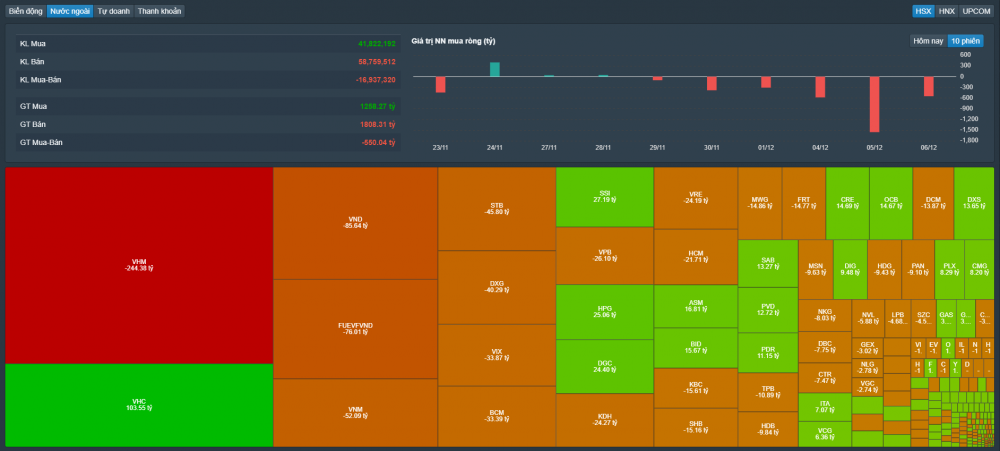Viewport: 1000px width, 451px height.
Task: Click the 23/11 red bar in chart
Action: tap(440, 84)
